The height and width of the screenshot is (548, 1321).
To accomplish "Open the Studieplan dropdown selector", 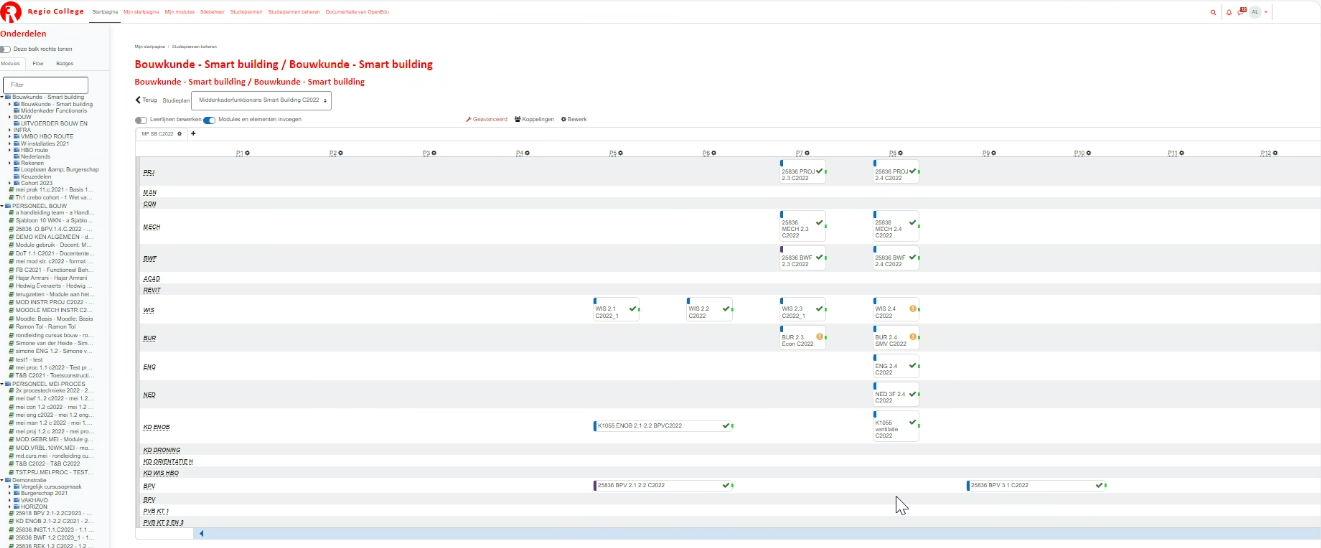I will coord(261,100).
